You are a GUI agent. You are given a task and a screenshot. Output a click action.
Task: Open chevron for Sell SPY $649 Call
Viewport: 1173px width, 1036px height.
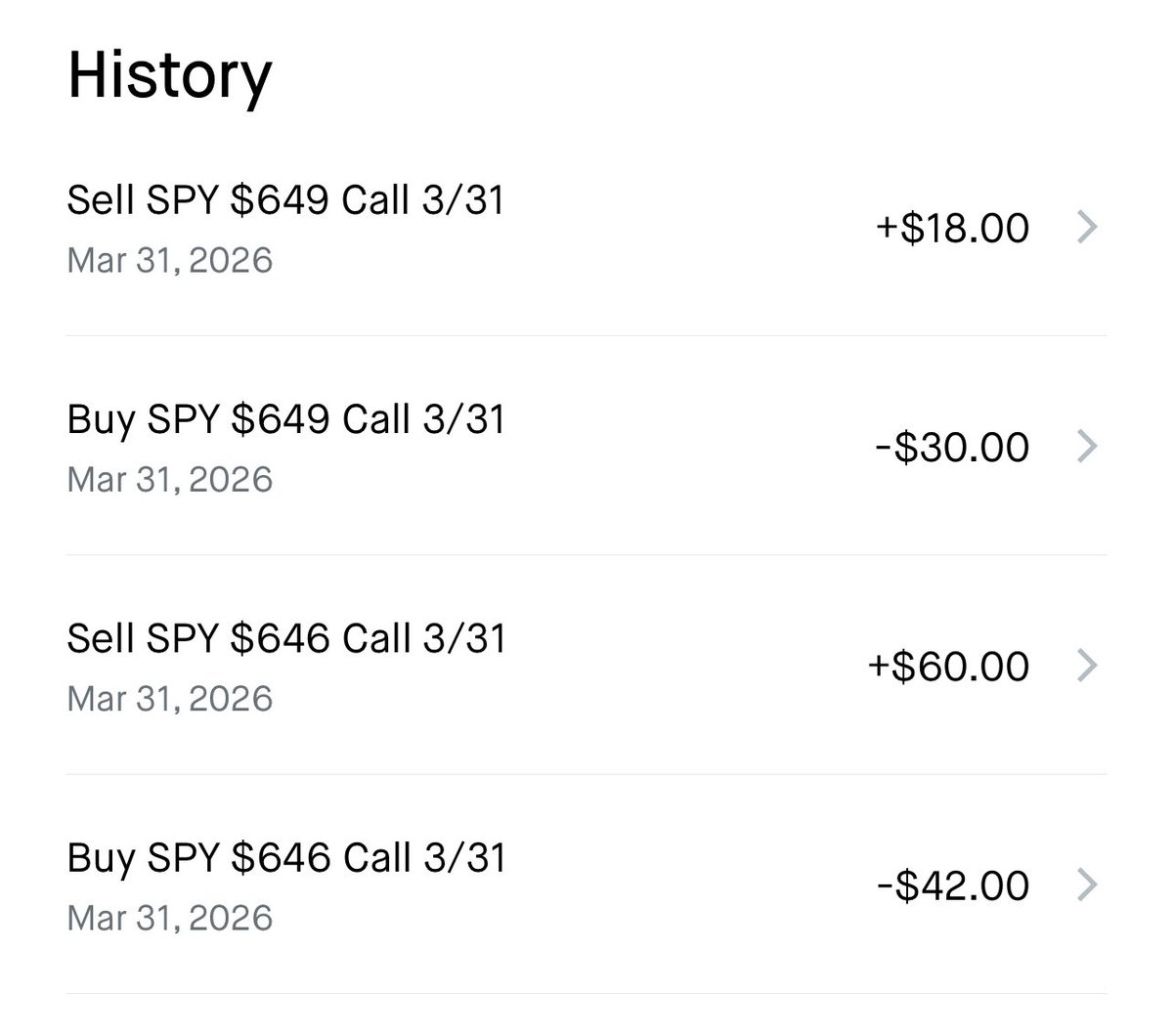tap(1086, 228)
